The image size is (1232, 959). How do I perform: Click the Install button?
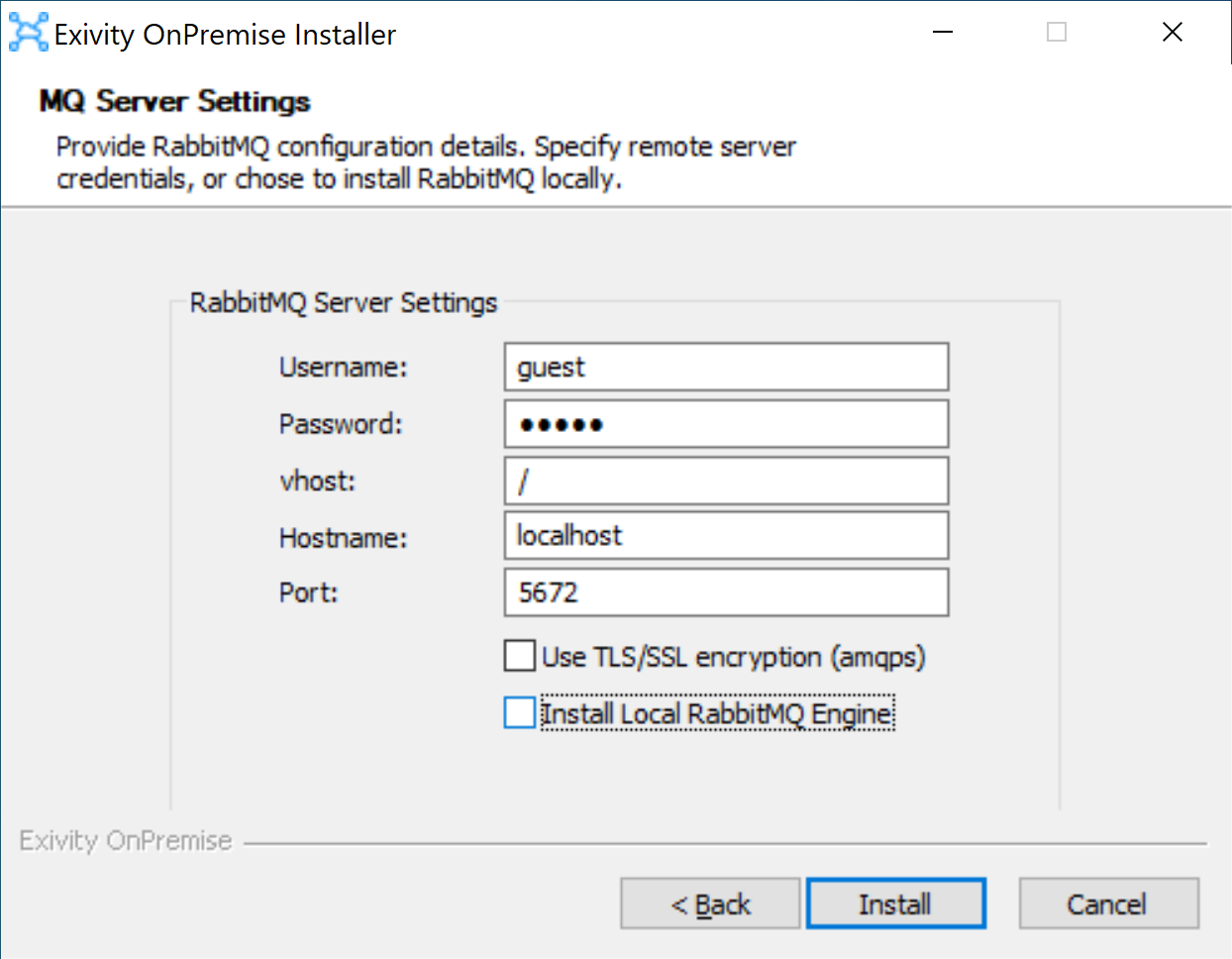pyautogui.click(x=896, y=904)
